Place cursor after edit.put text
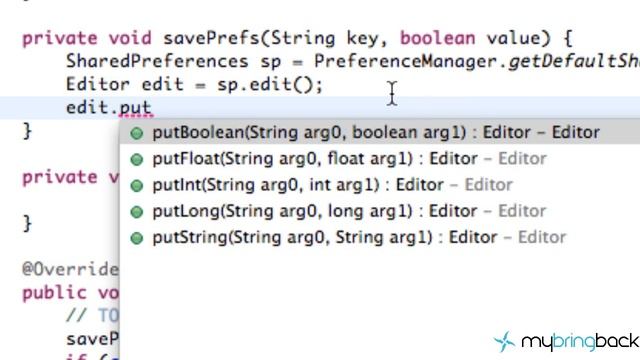The image size is (640, 360). click(x=153, y=108)
